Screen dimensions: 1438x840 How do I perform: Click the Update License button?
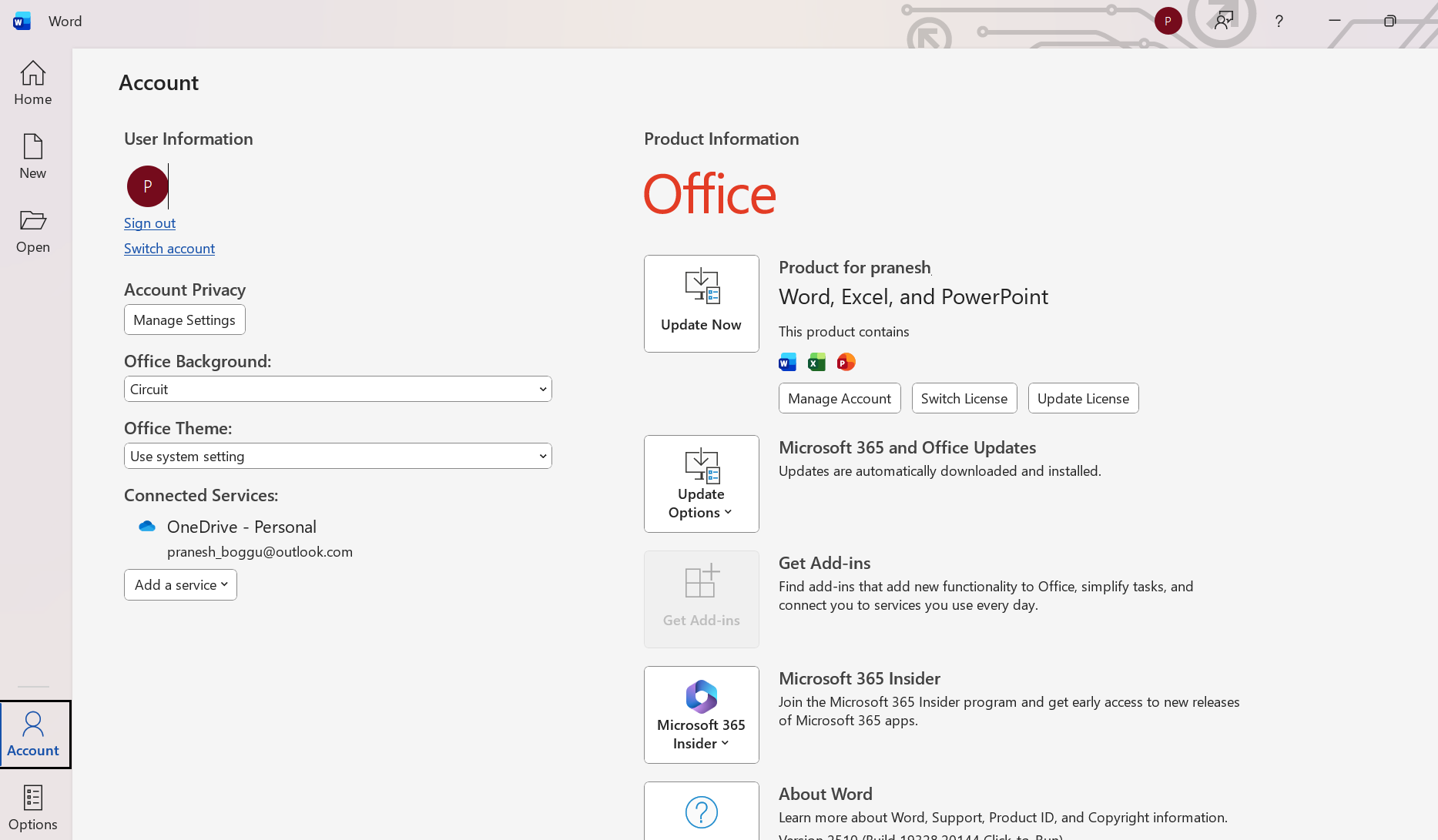point(1084,398)
